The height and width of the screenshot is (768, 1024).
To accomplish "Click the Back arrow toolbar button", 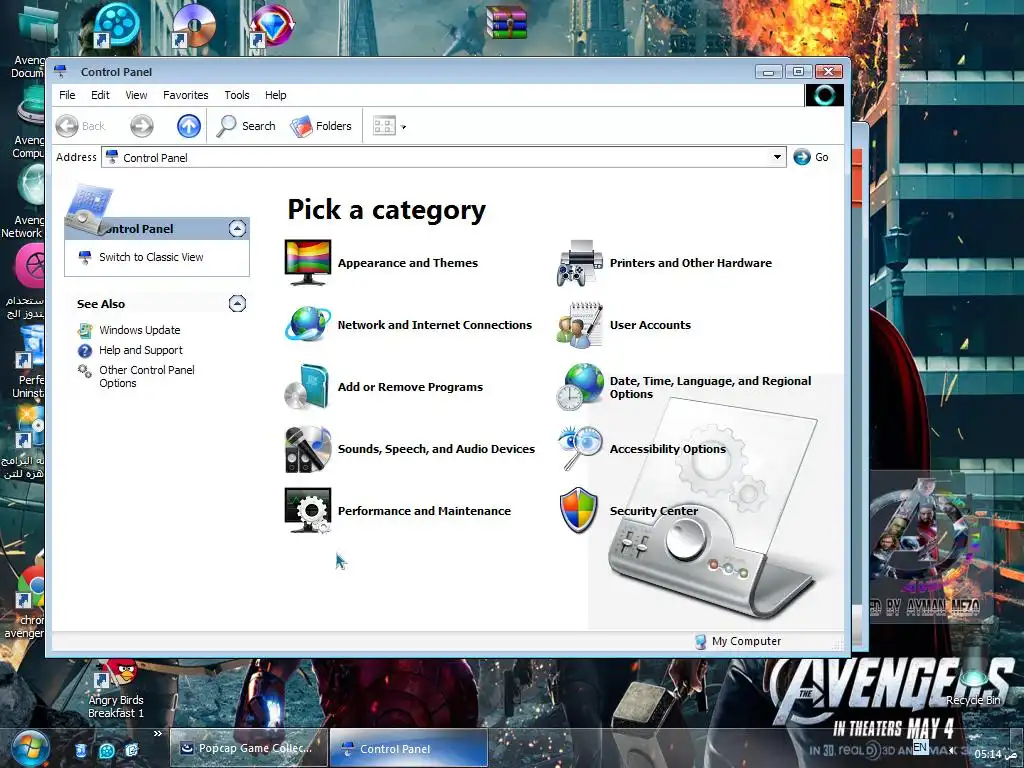I will click(80, 126).
